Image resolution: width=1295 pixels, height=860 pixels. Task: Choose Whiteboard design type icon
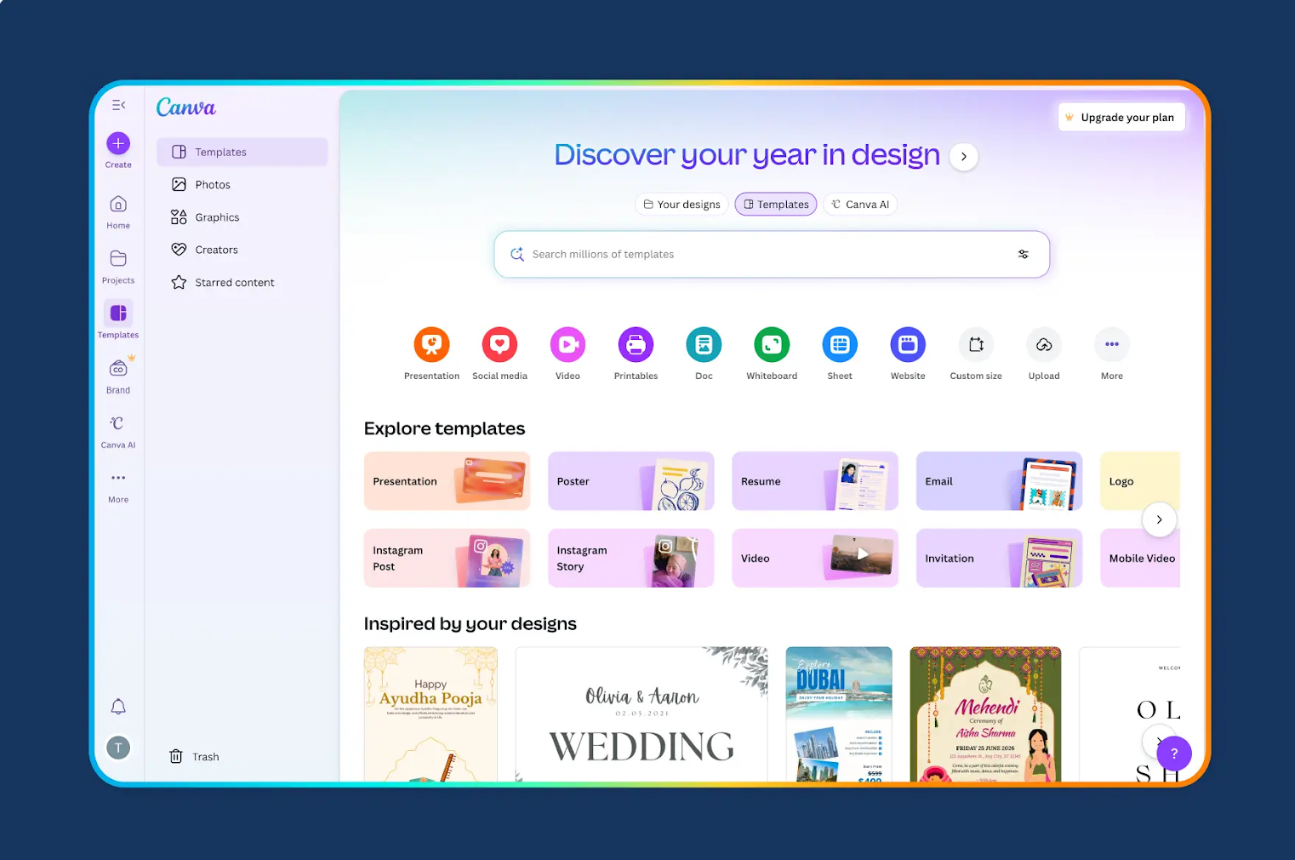[772, 344]
